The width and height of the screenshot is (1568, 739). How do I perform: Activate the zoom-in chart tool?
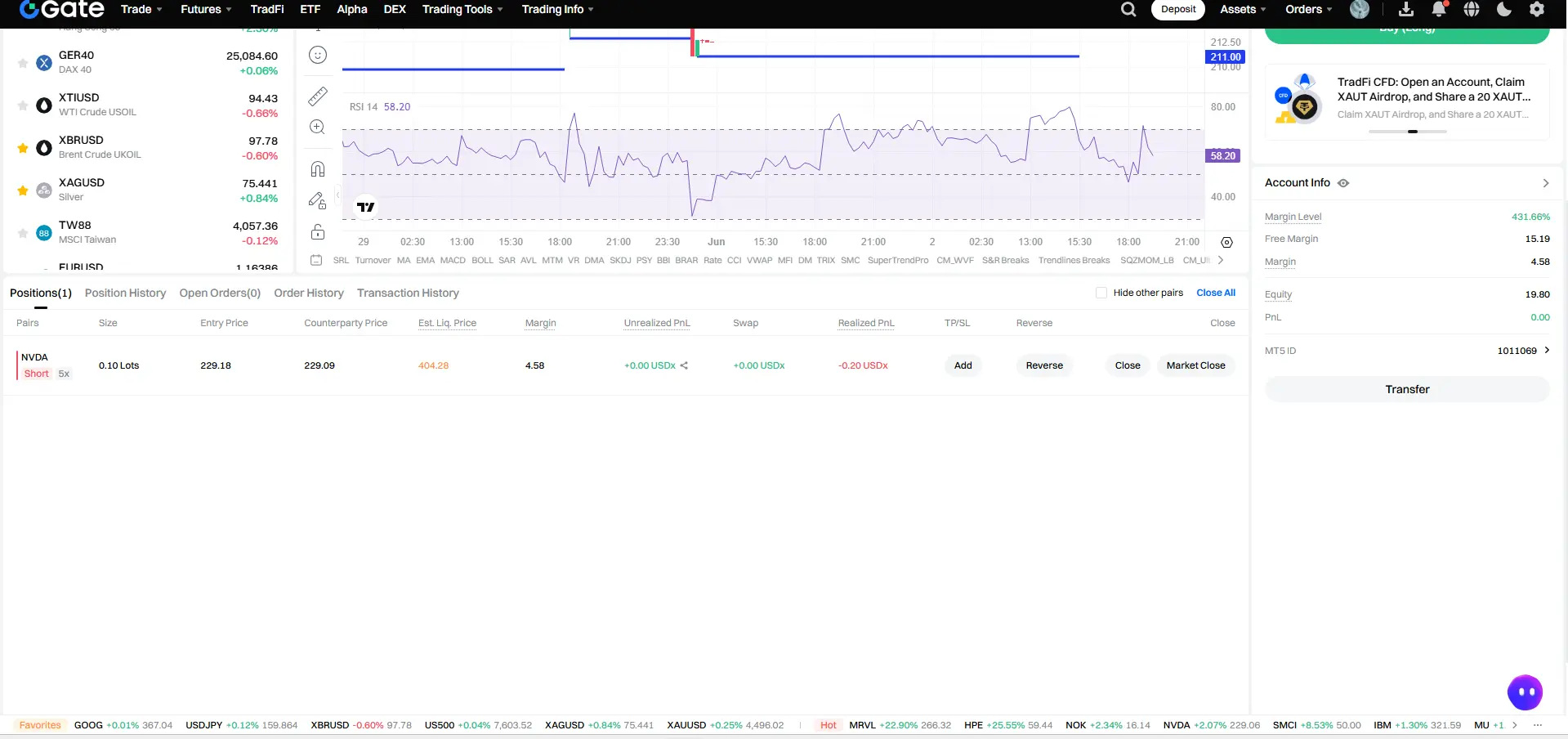pyautogui.click(x=318, y=127)
